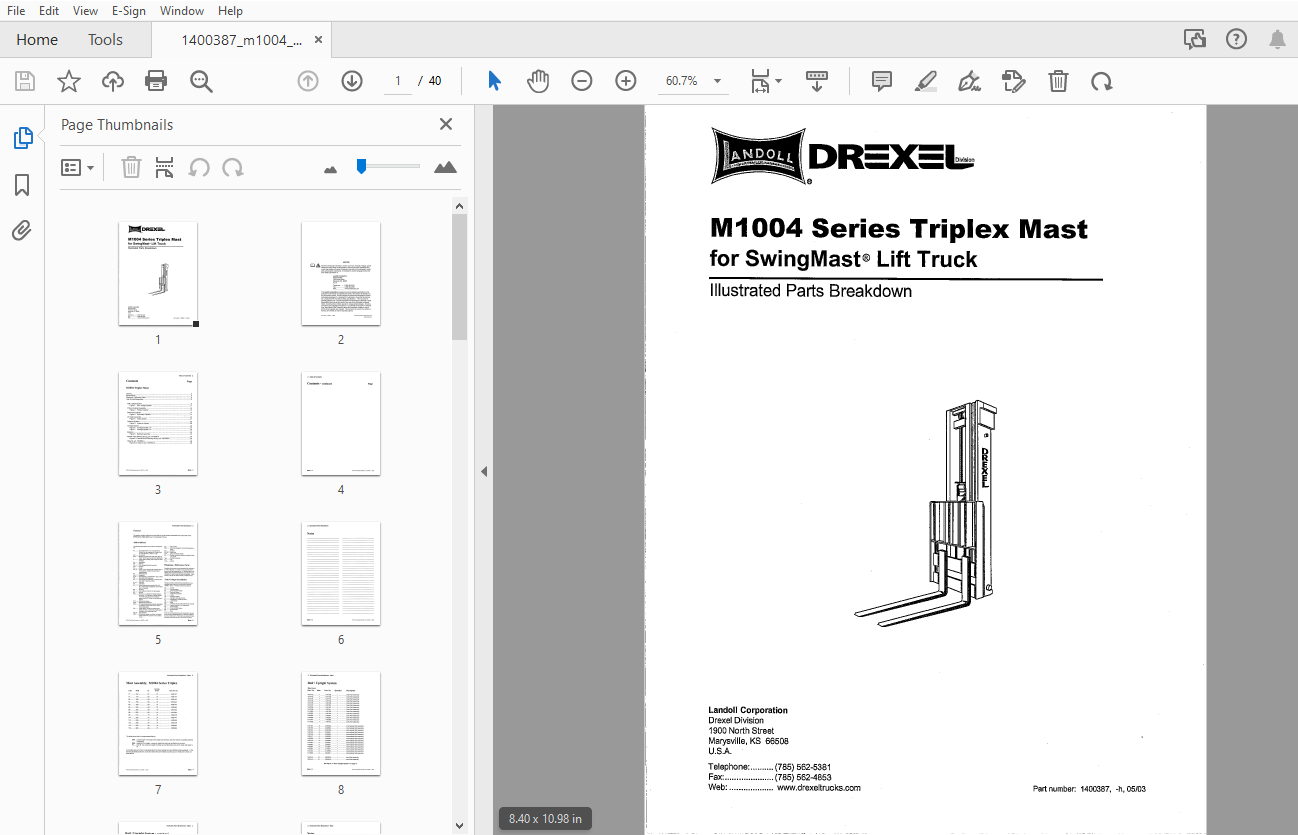Activate the Hand pan tool

coord(538,81)
